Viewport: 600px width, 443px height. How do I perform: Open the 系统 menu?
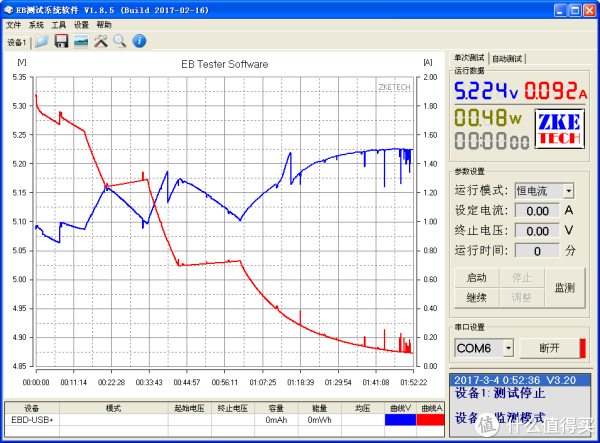pos(36,25)
